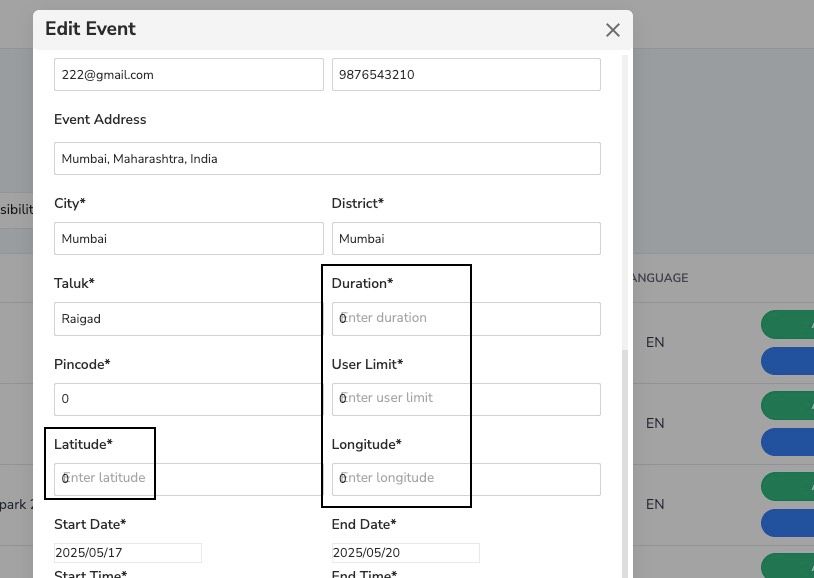Click the phone number field 9876543210
The width and height of the screenshot is (814, 578).
(x=466, y=75)
